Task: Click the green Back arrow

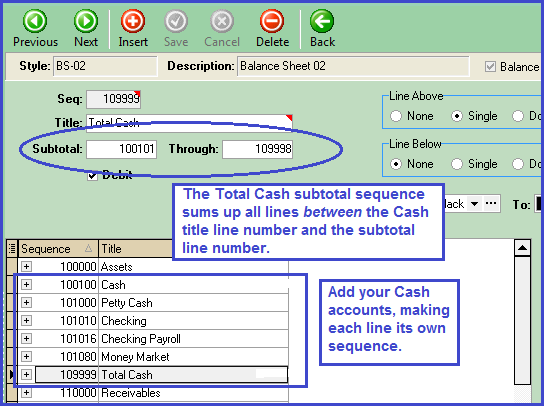Action: tap(322, 21)
